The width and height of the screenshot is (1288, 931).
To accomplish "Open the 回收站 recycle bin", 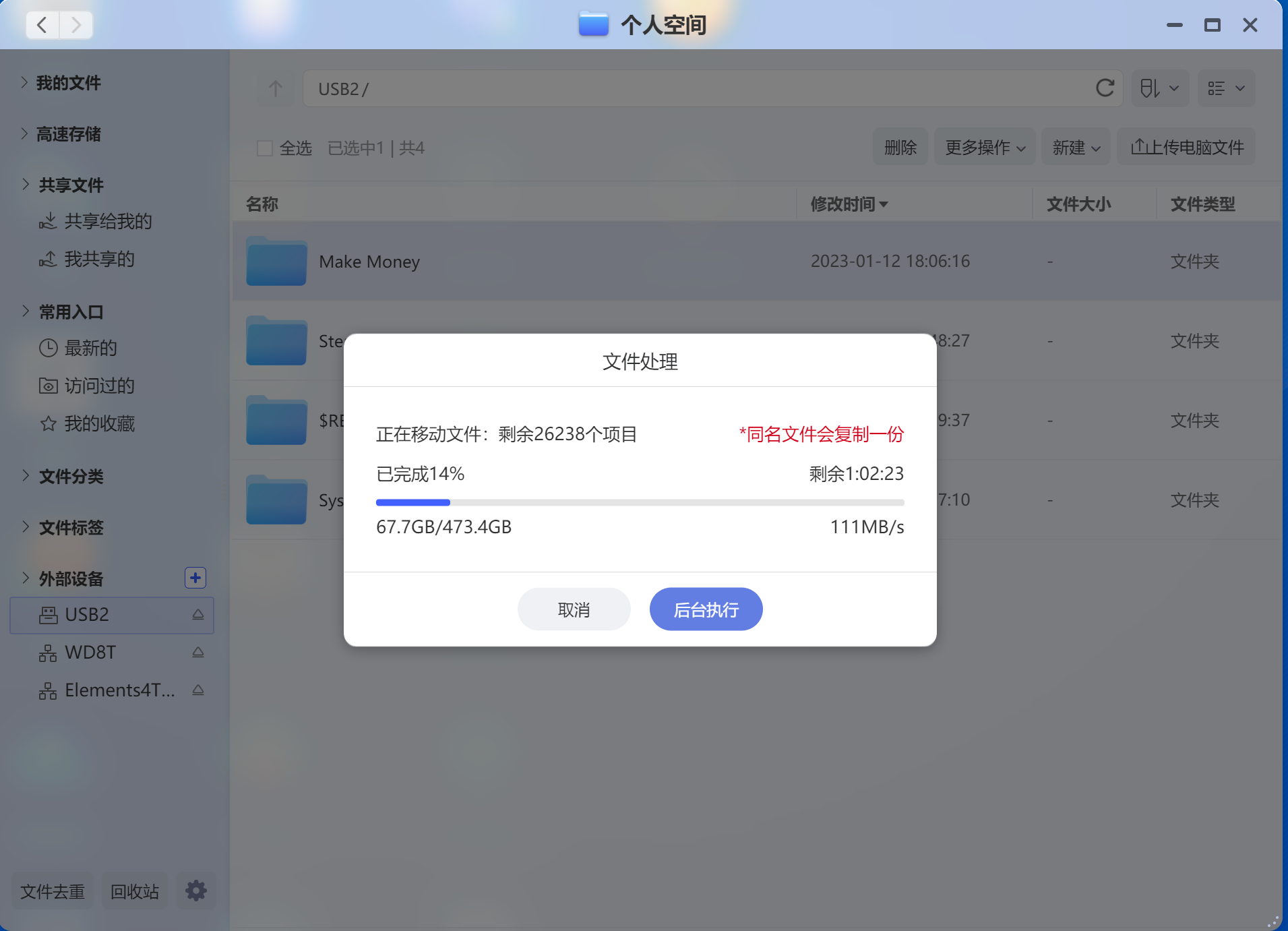I will (x=135, y=891).
